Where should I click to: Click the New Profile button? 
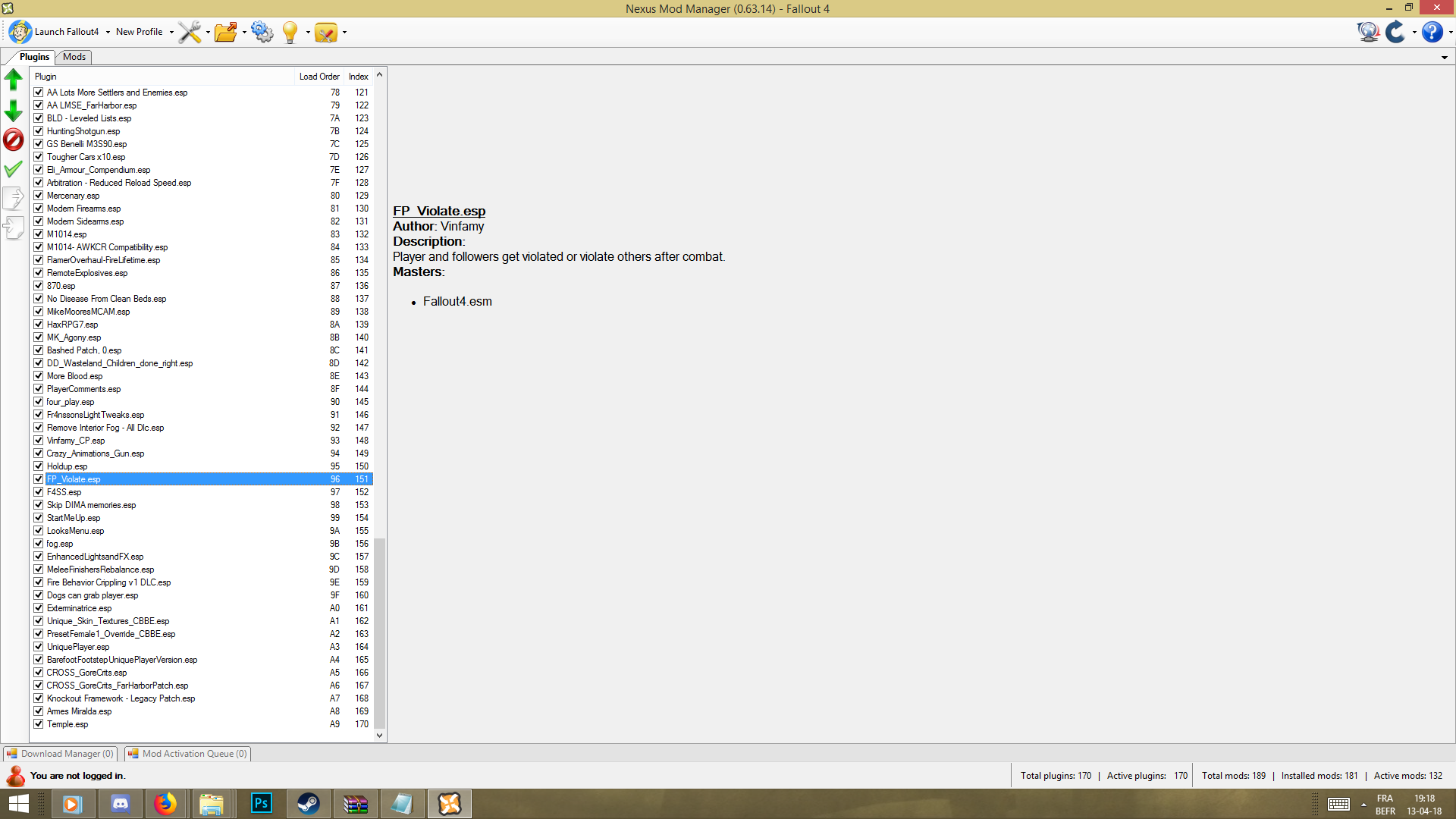140,32
